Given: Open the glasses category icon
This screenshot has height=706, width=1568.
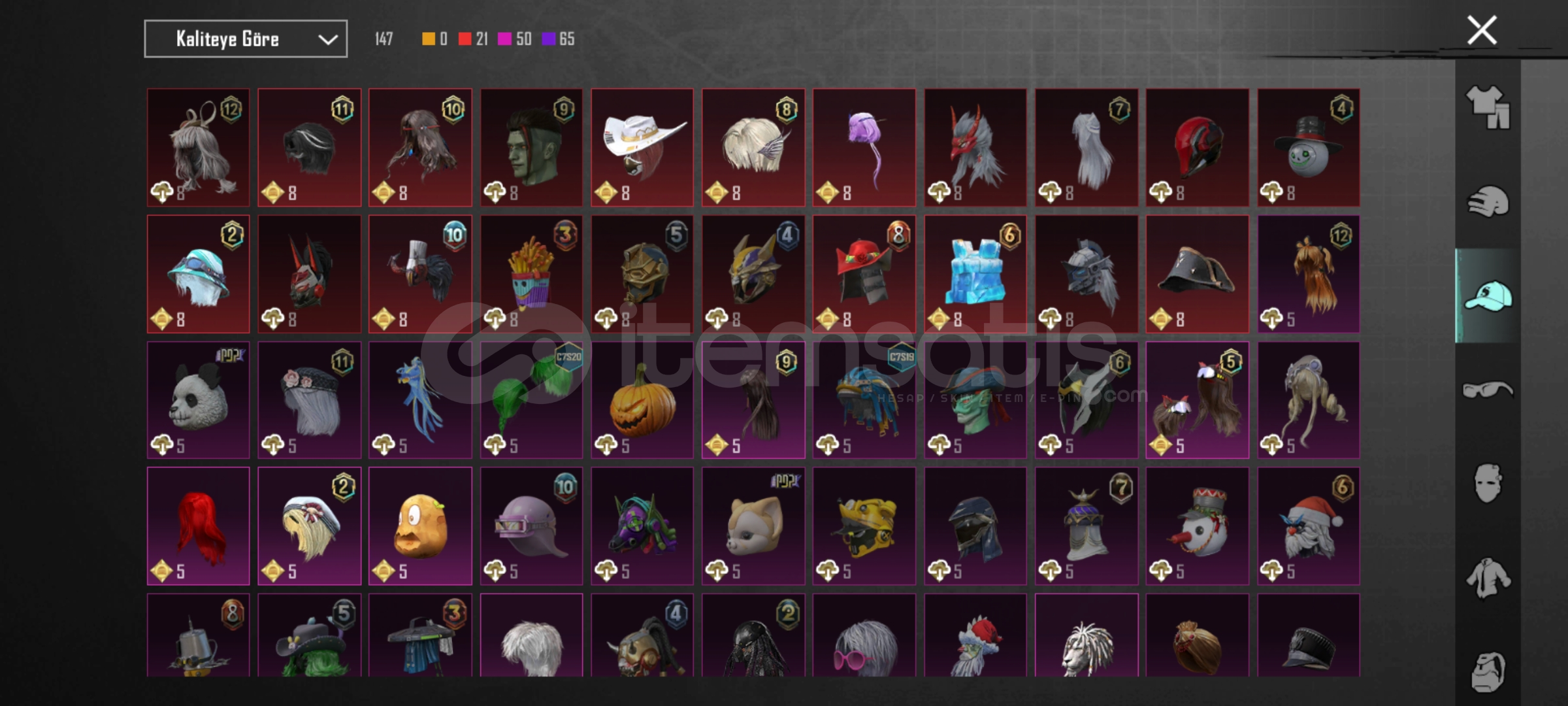Looking at the screenshot, I should (1488, 390).
